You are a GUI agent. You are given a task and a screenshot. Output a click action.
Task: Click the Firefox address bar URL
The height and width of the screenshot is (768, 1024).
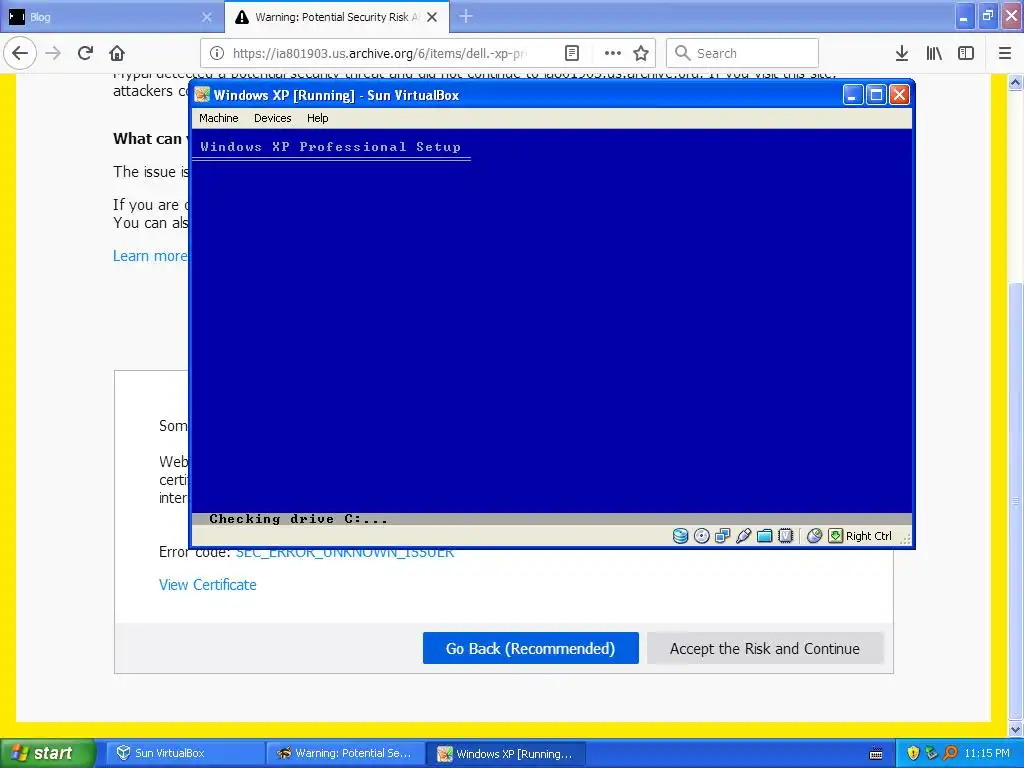[x=379, y=53]
